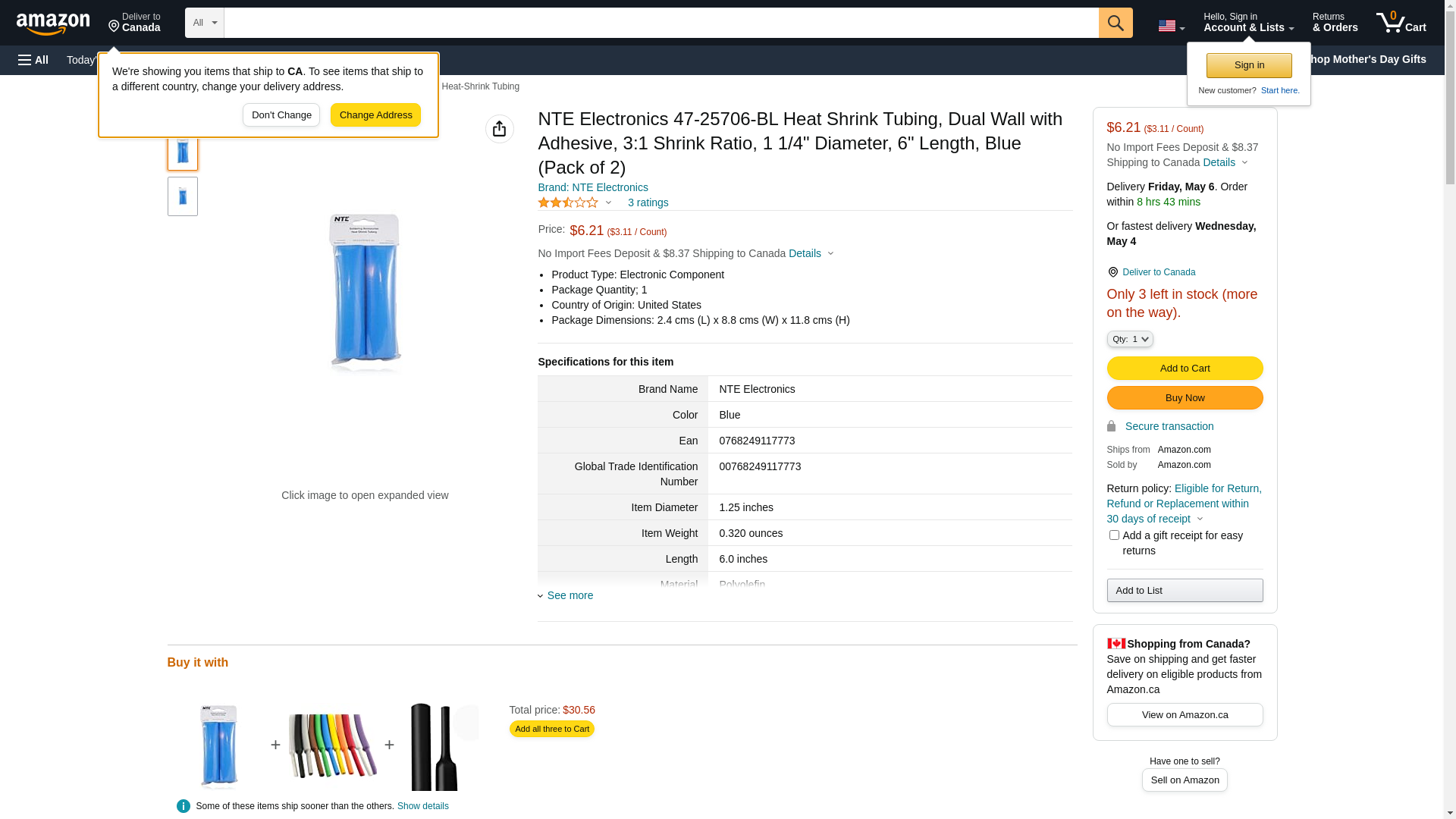
Task: Click the Deliver to Canada location icon
Action: point(1112,272)
